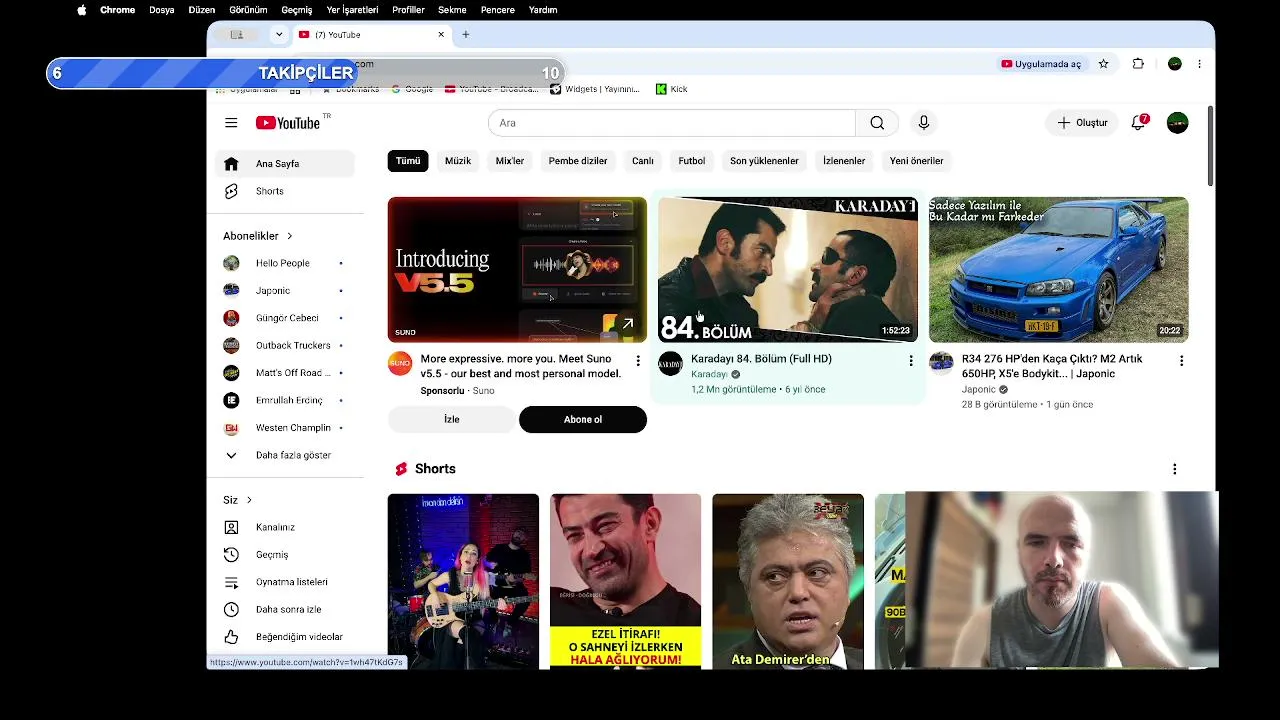The image size is (1280, 720).
Task: Open Hello People subscription channel
Action: click(x=285, y=263)
